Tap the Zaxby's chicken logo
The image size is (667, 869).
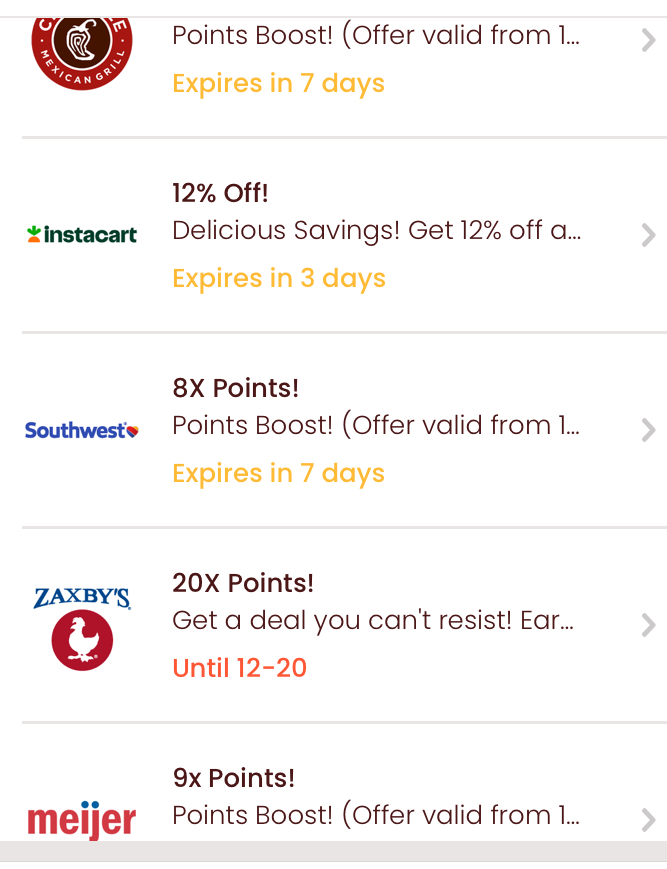82,628
